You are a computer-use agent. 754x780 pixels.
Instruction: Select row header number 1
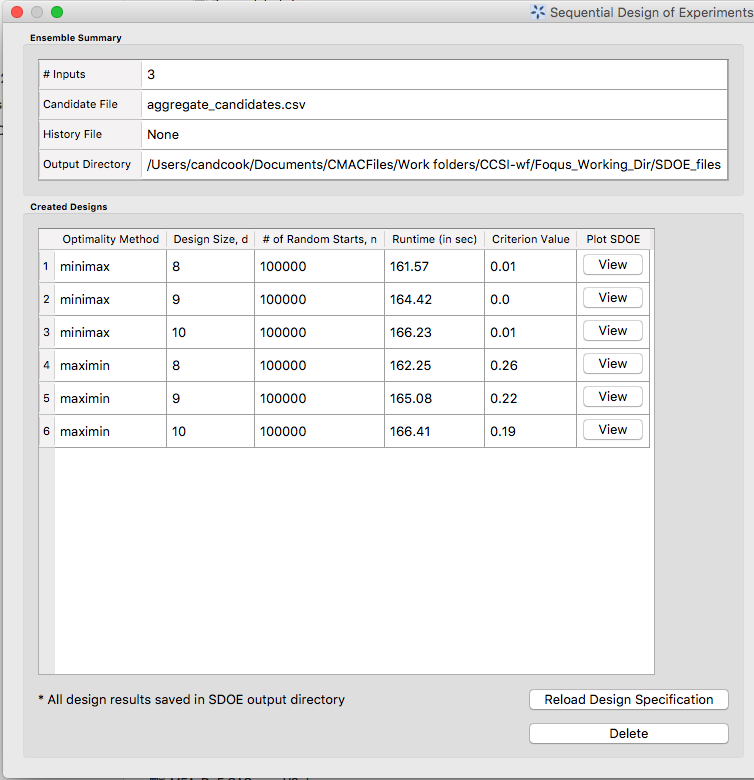pos(46,266)
